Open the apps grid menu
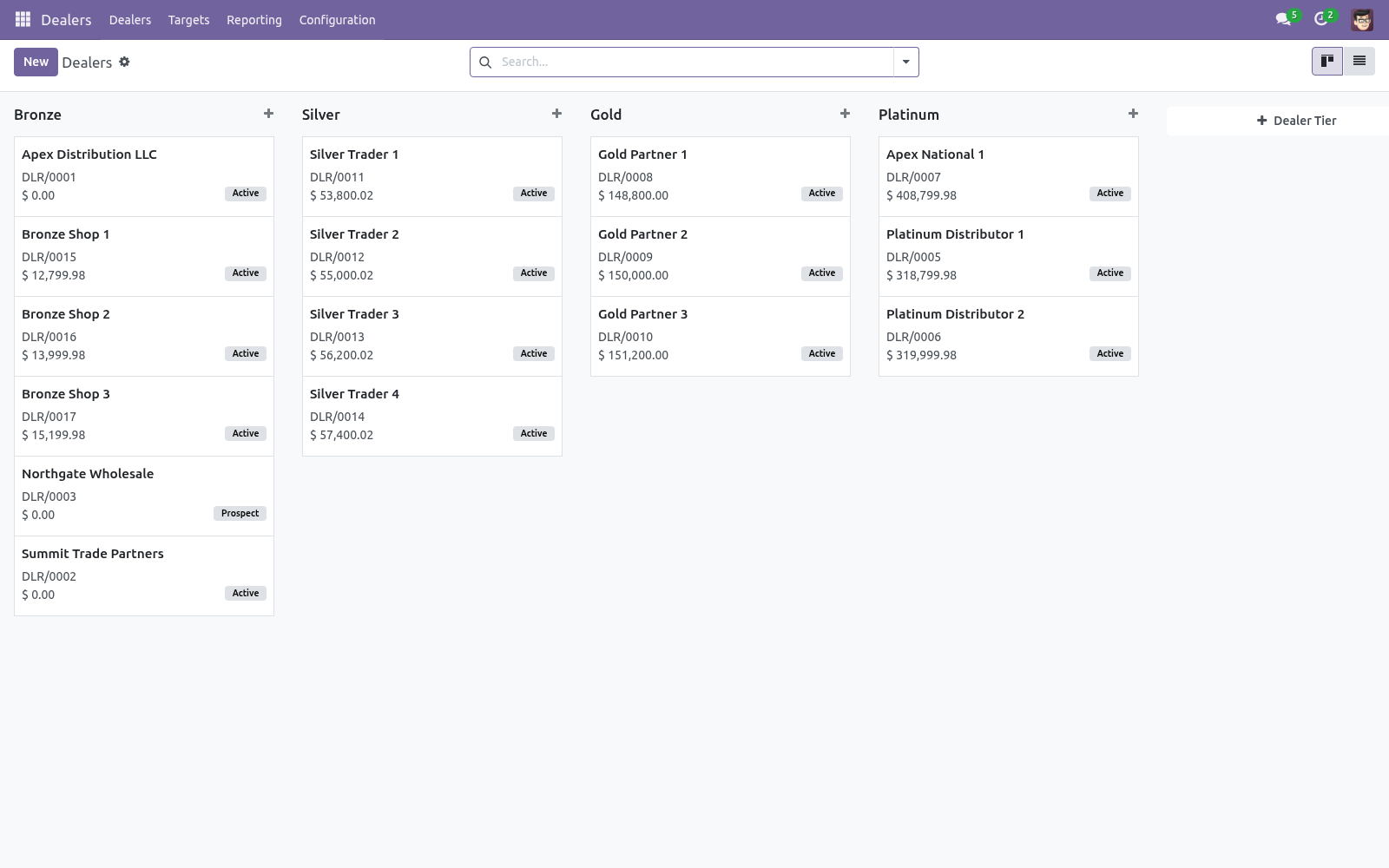 (x=23, y=19)
